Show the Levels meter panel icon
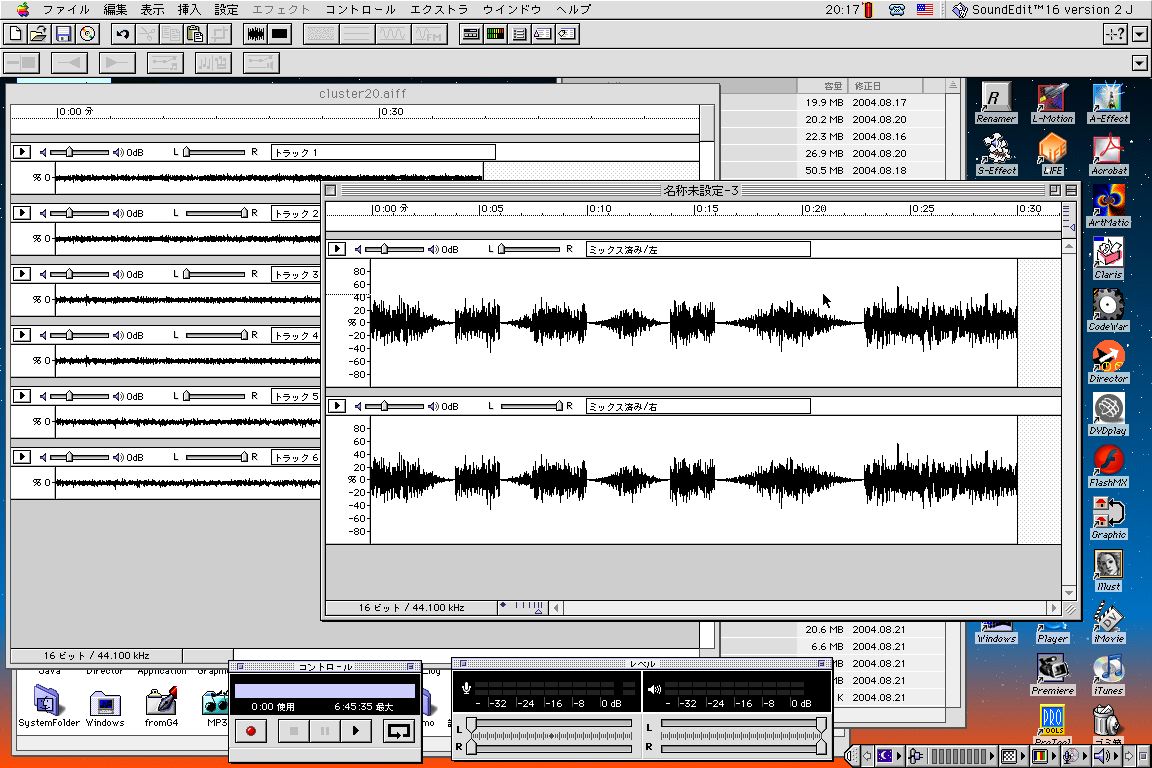Viewport: 1152px width, 768px height. pyautogui.click(x=495, y=34)
